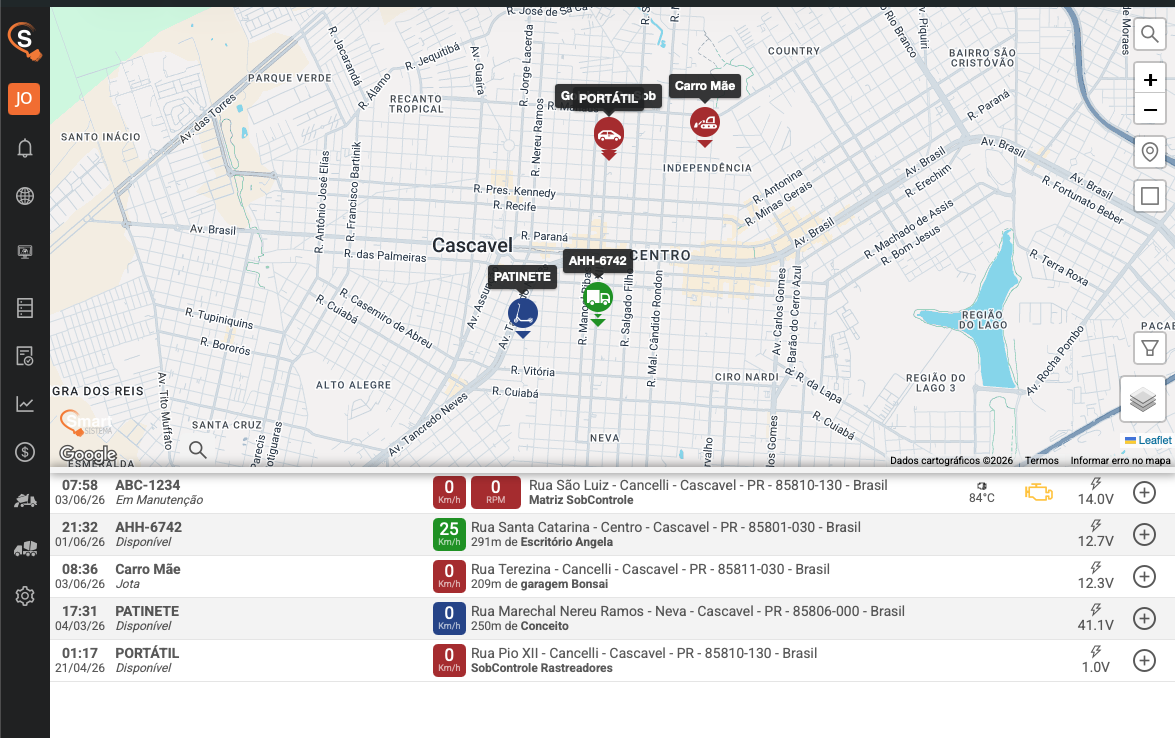Zoom out the map with minus button
Screen dimensions: 1175x738
[x=1150, y=110]
